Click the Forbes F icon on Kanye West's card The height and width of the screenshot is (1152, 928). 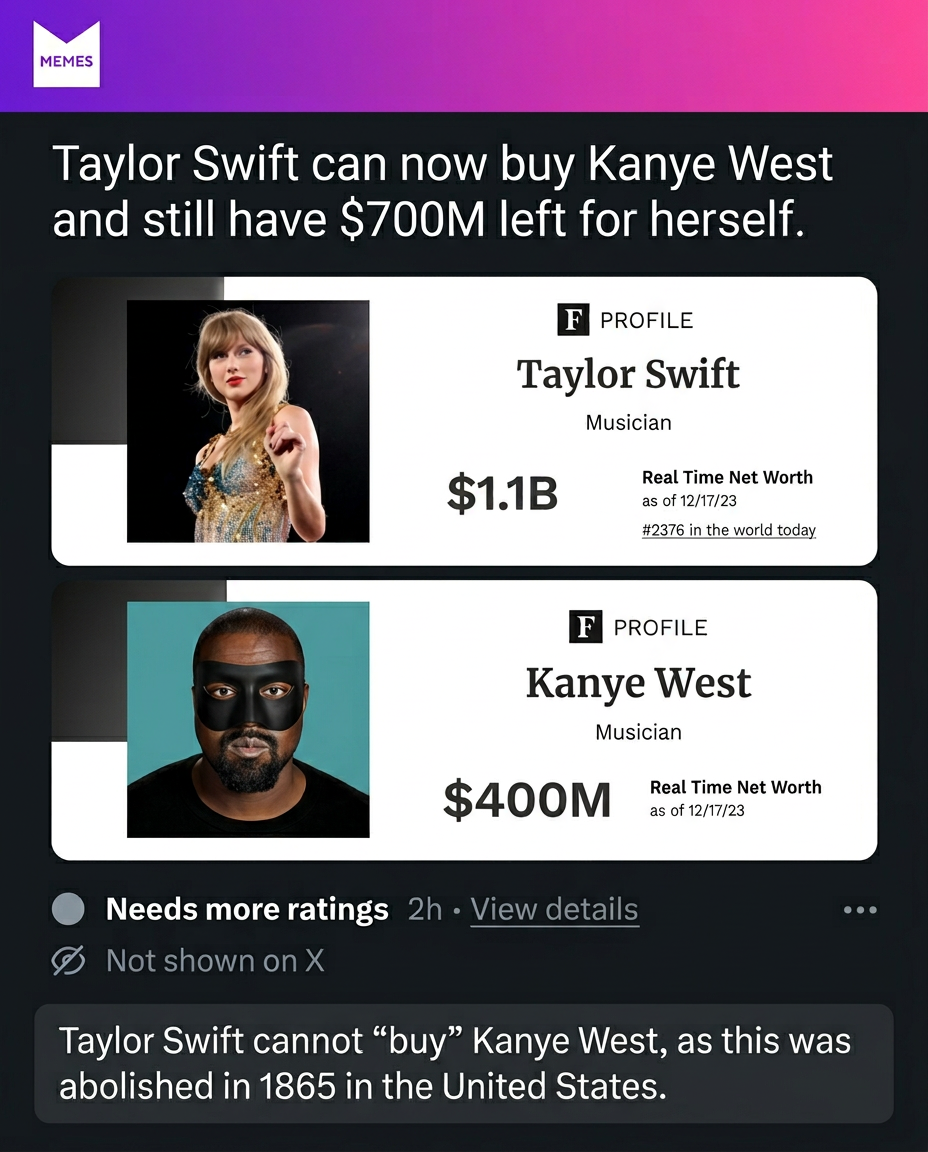click(587, 627)
